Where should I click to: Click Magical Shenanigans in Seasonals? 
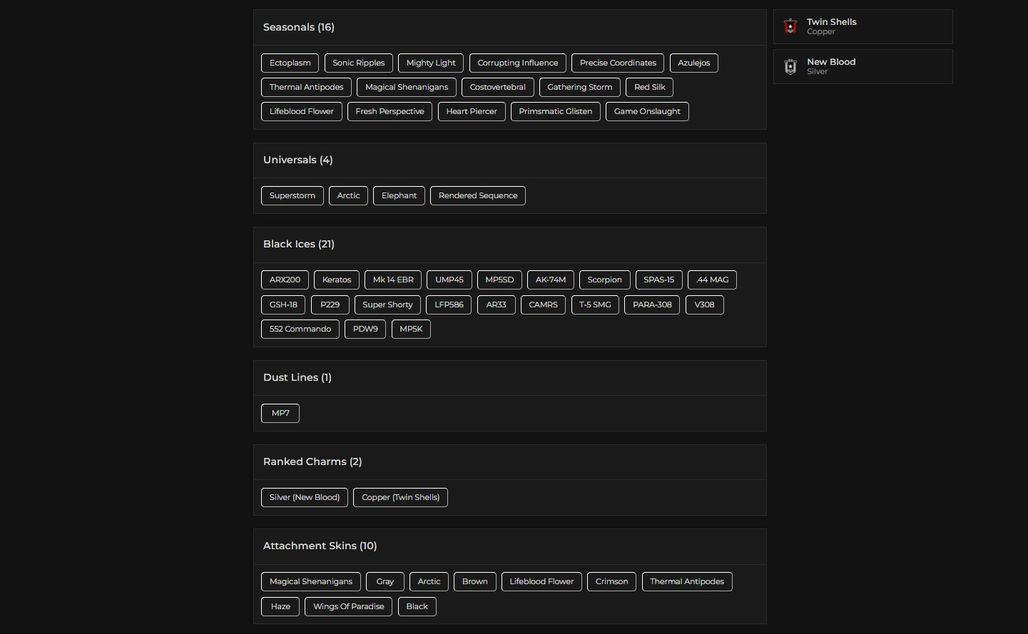[x=406, y=87]
